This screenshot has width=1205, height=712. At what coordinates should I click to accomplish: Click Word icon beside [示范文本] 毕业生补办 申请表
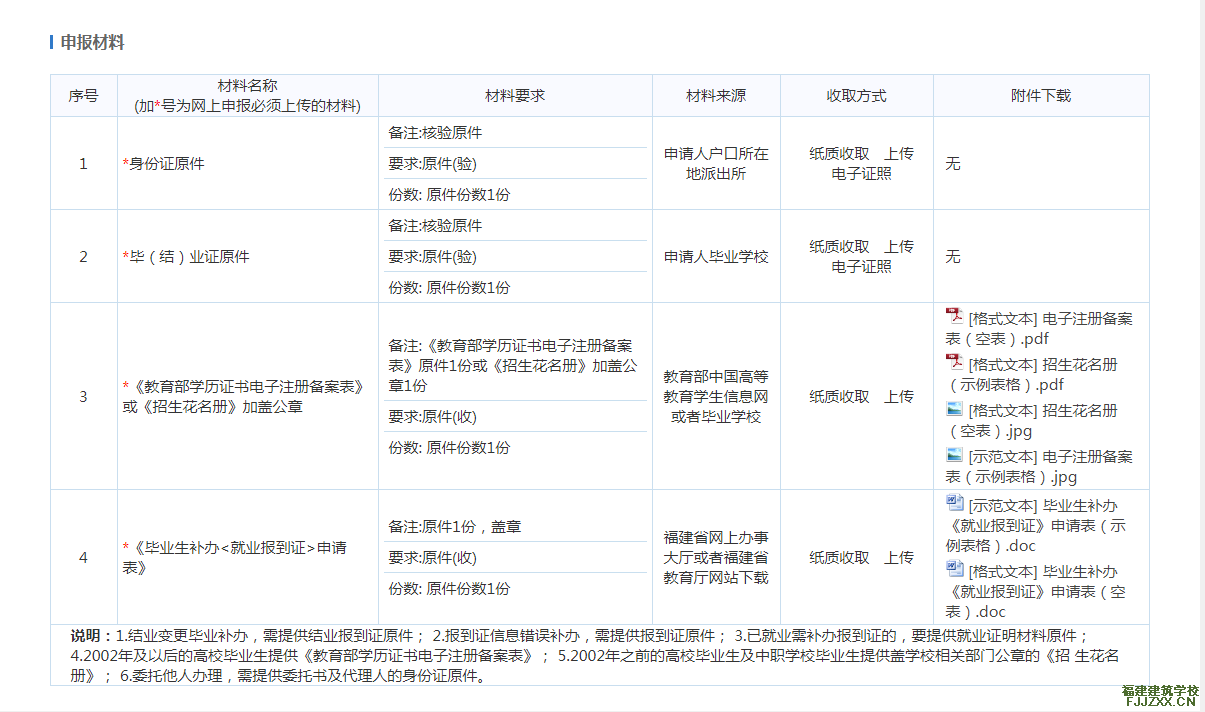coord(955,503)
